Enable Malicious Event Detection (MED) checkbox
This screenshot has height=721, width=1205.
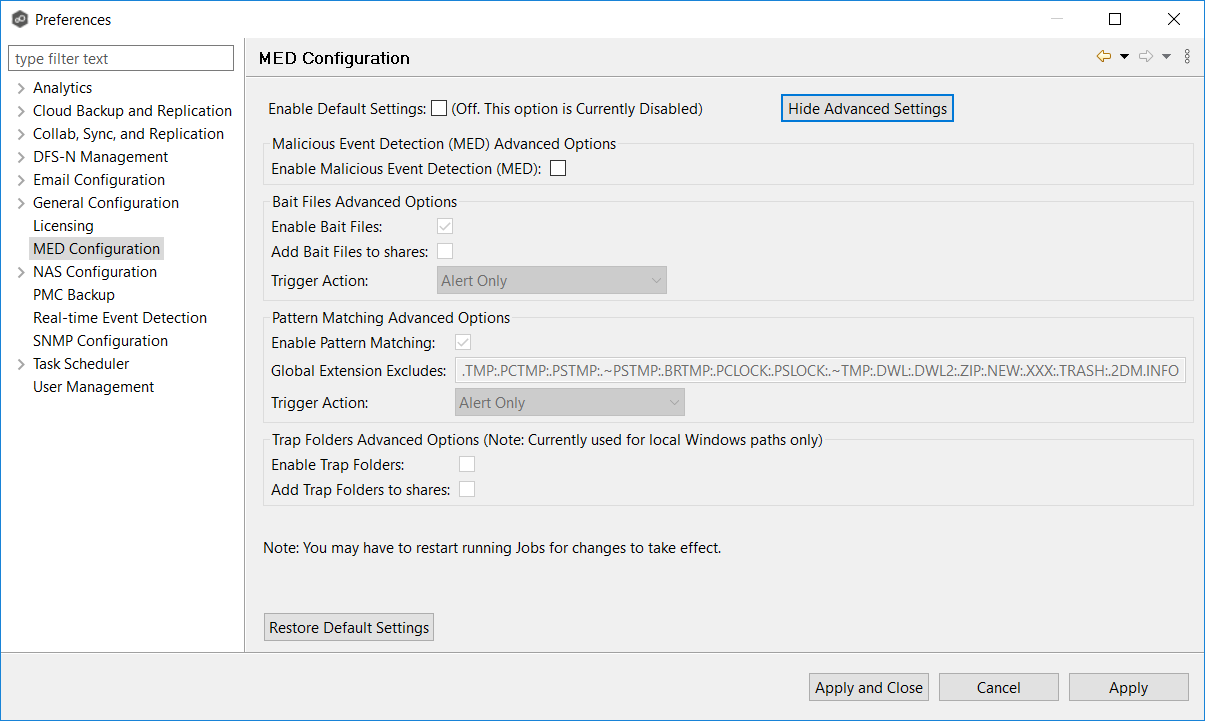pos(558,169)
